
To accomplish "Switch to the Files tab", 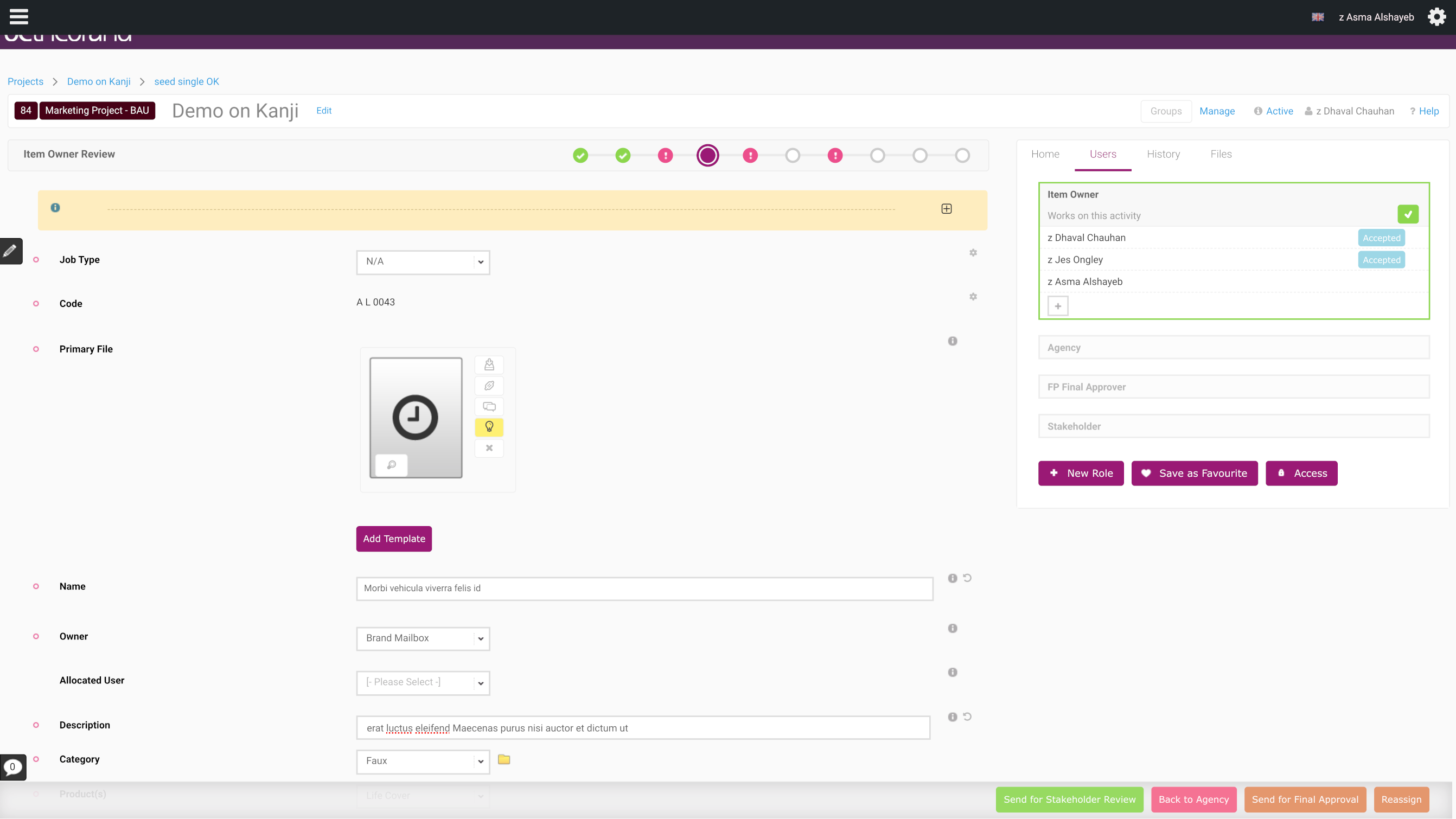I will (x=1221, y=154).
